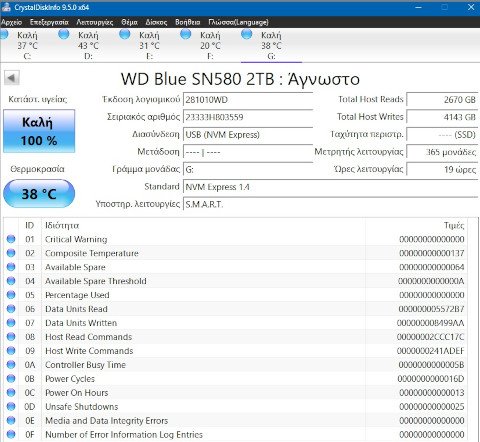480x442 pixels.
Task: Click the CrystalDiskInfo app icon in title bar
Action: [x=6, y=7]
